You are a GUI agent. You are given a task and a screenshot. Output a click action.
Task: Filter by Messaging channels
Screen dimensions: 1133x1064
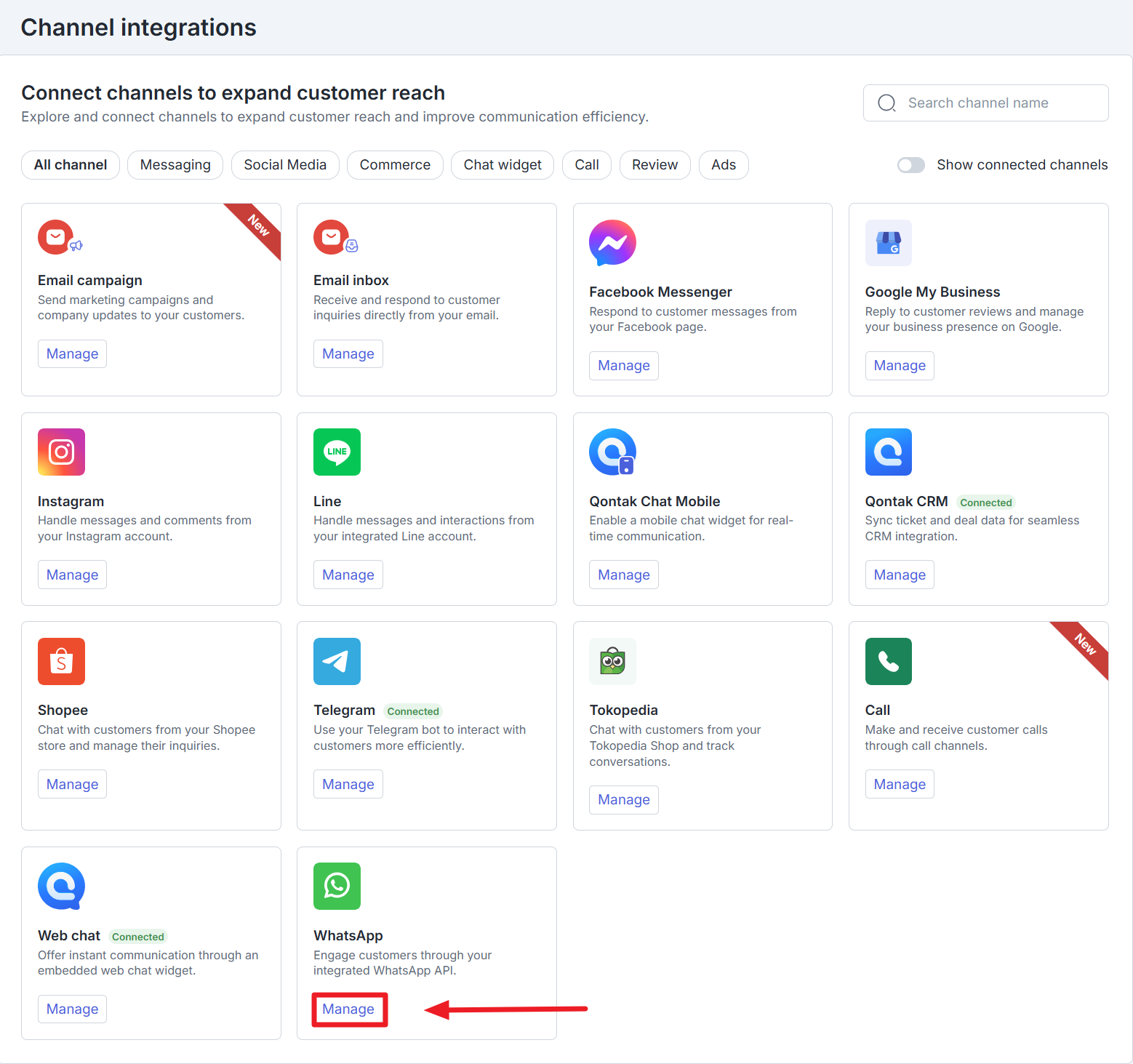click(175, 165)
